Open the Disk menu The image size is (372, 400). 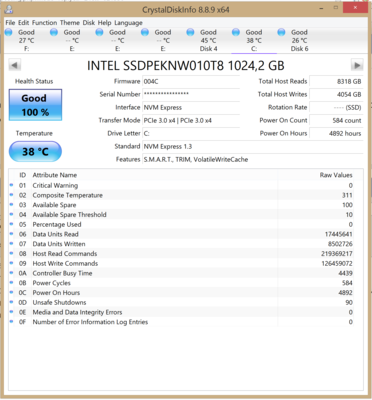coord(89,23)
